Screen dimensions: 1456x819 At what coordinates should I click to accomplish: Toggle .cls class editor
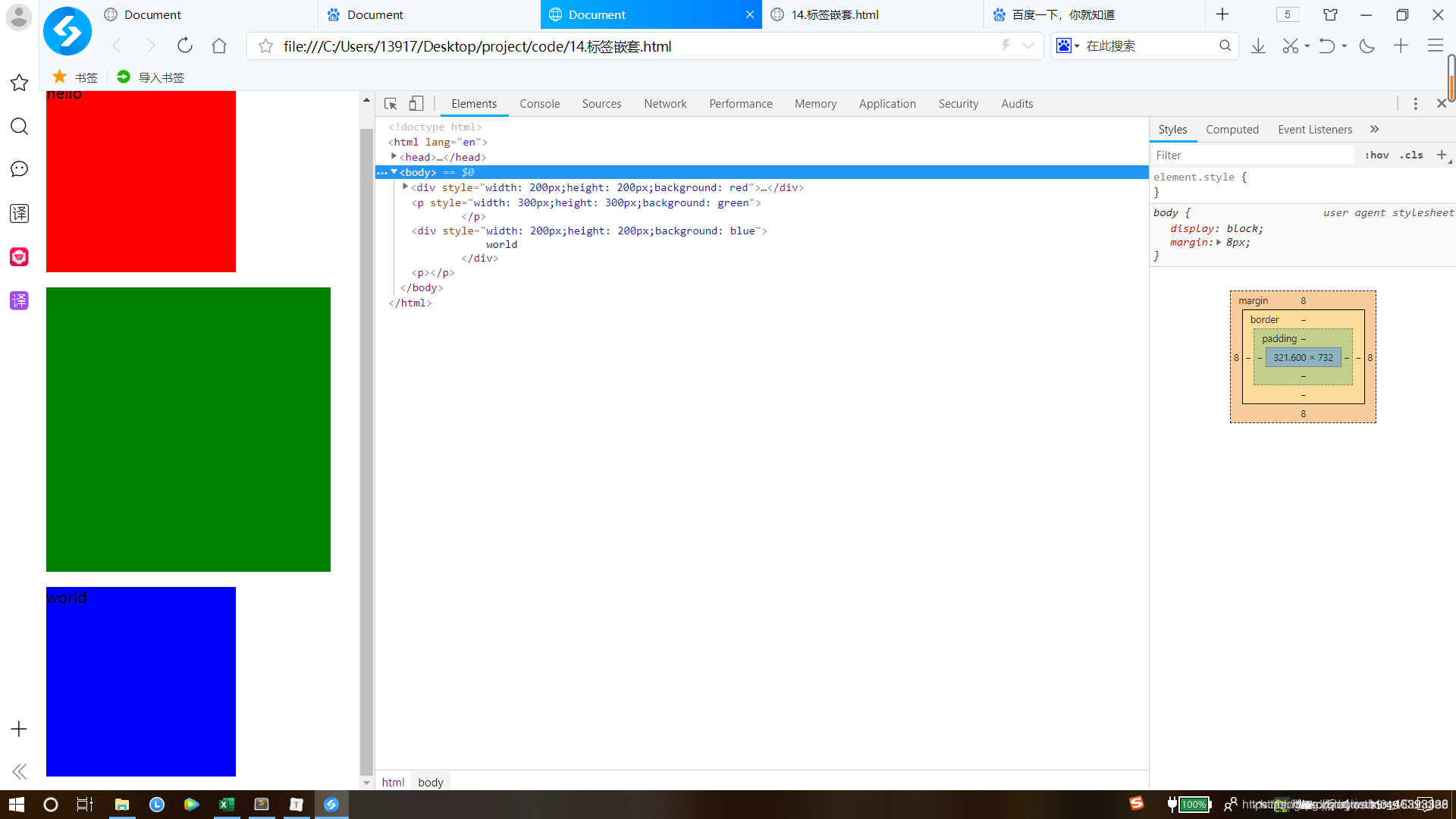pyautogui.click(x=1411, y=155)
